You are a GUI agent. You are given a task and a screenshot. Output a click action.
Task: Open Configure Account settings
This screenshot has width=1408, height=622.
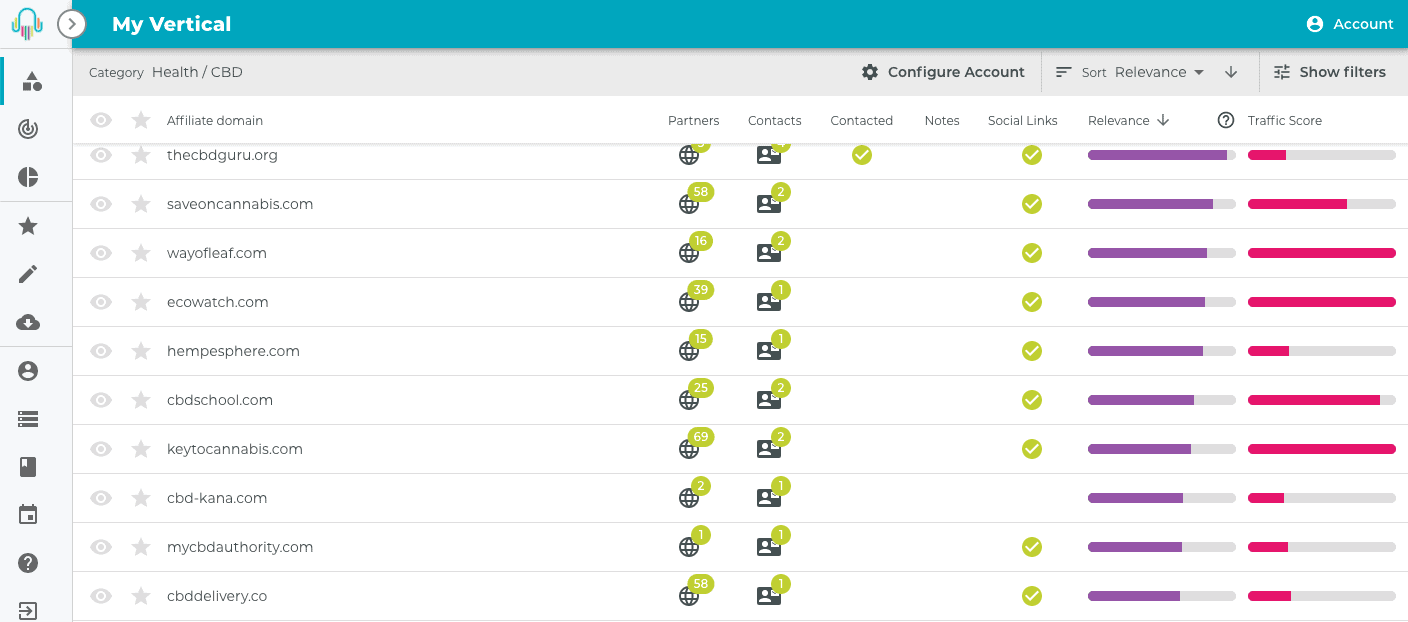pos(943,72)
